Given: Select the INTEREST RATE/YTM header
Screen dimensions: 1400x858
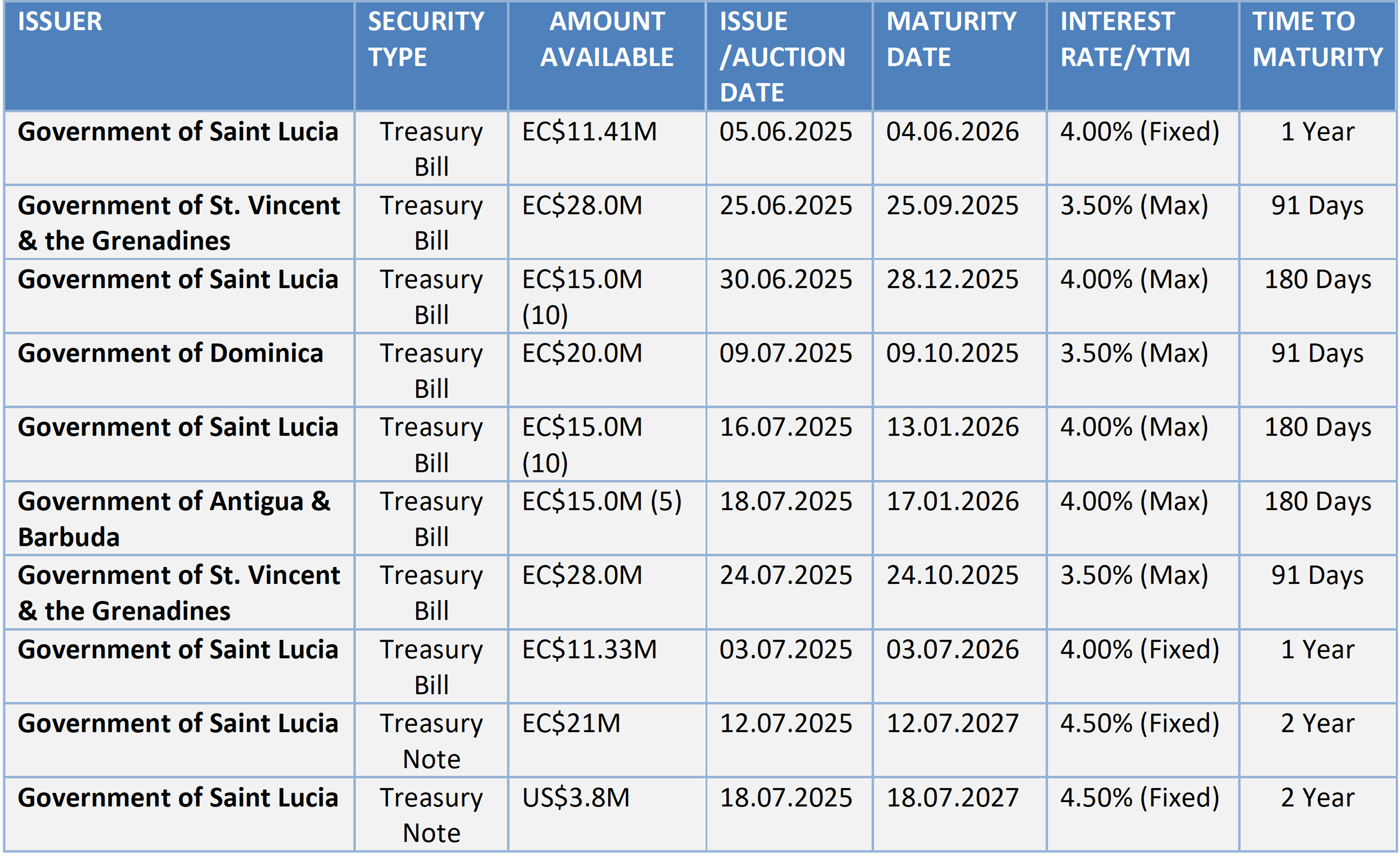Looking at the screenshot, I should click(x=1143, y=56).
